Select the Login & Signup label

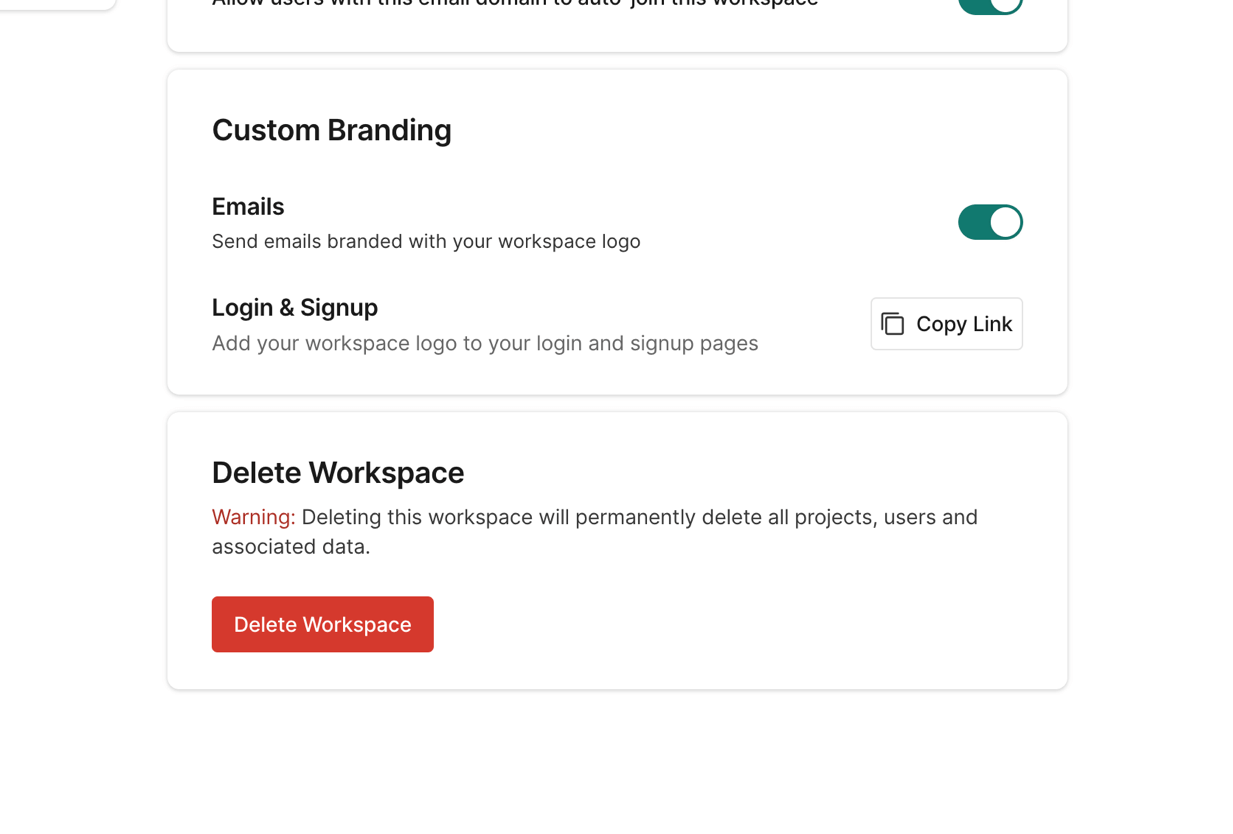tap(294, 308)
